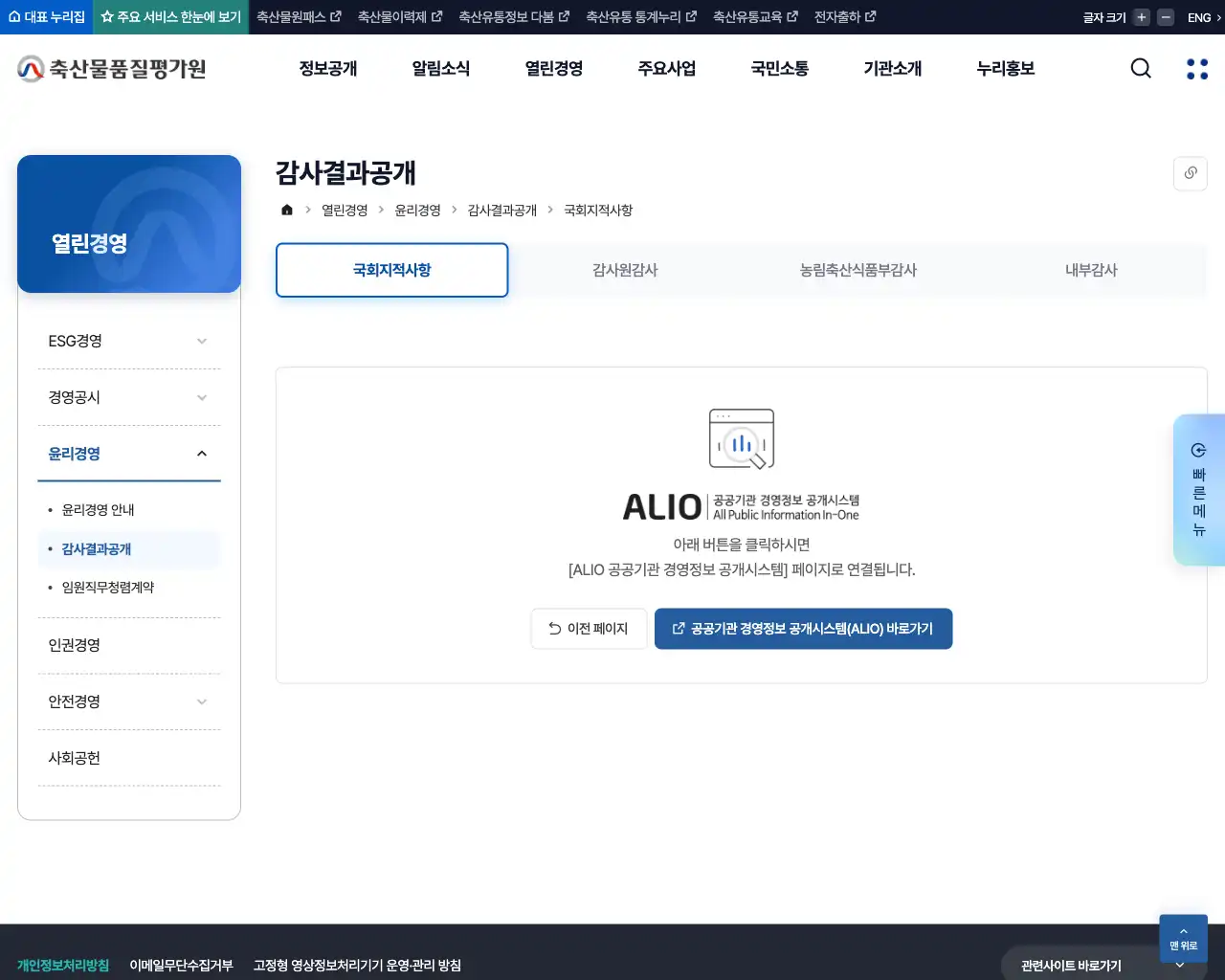Open the 전자출하 external link
This screenshot has height=980, width=1225.
point(845,17)
